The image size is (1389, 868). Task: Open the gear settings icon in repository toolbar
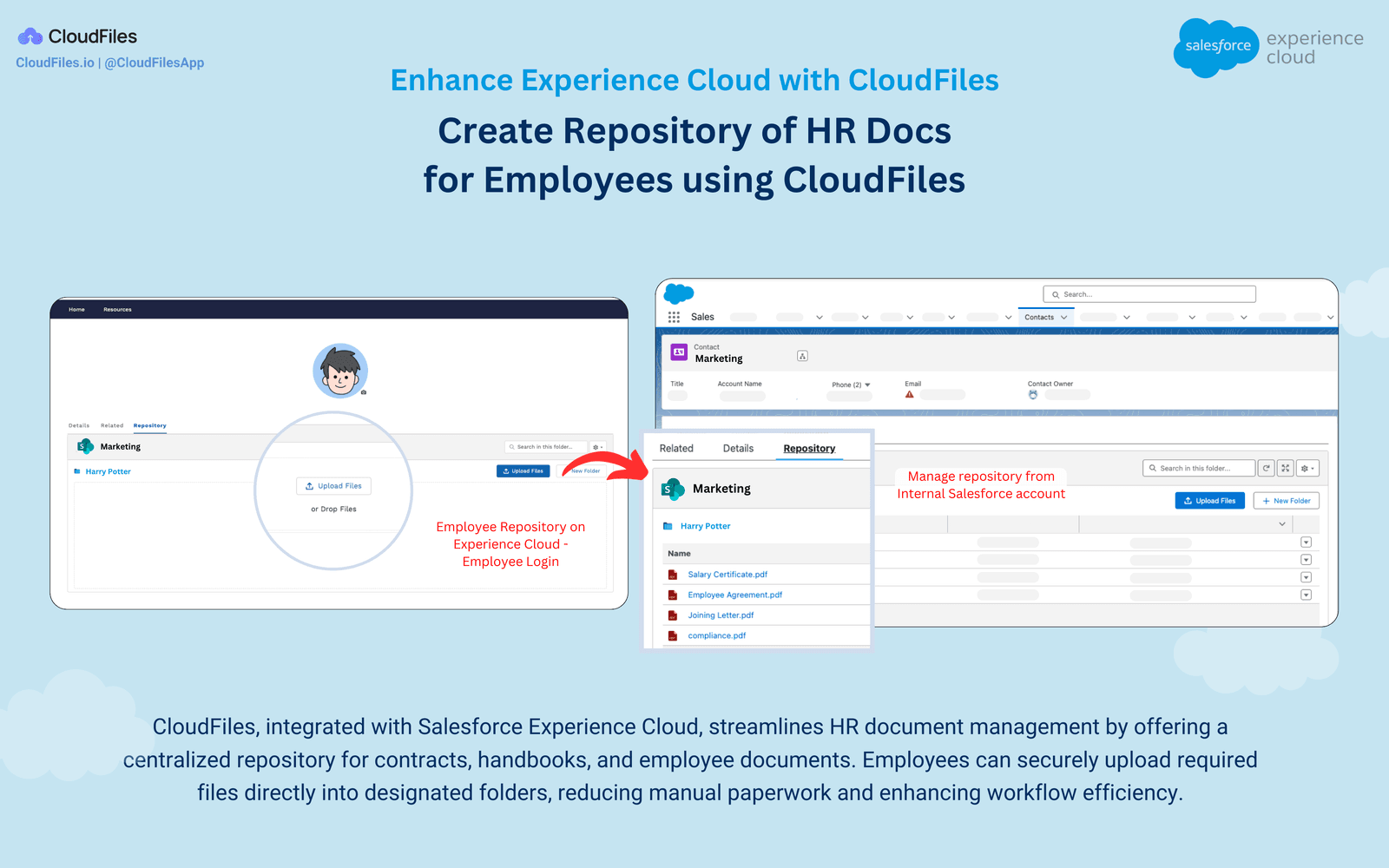pyautogui.click(x=1307, y=468)
